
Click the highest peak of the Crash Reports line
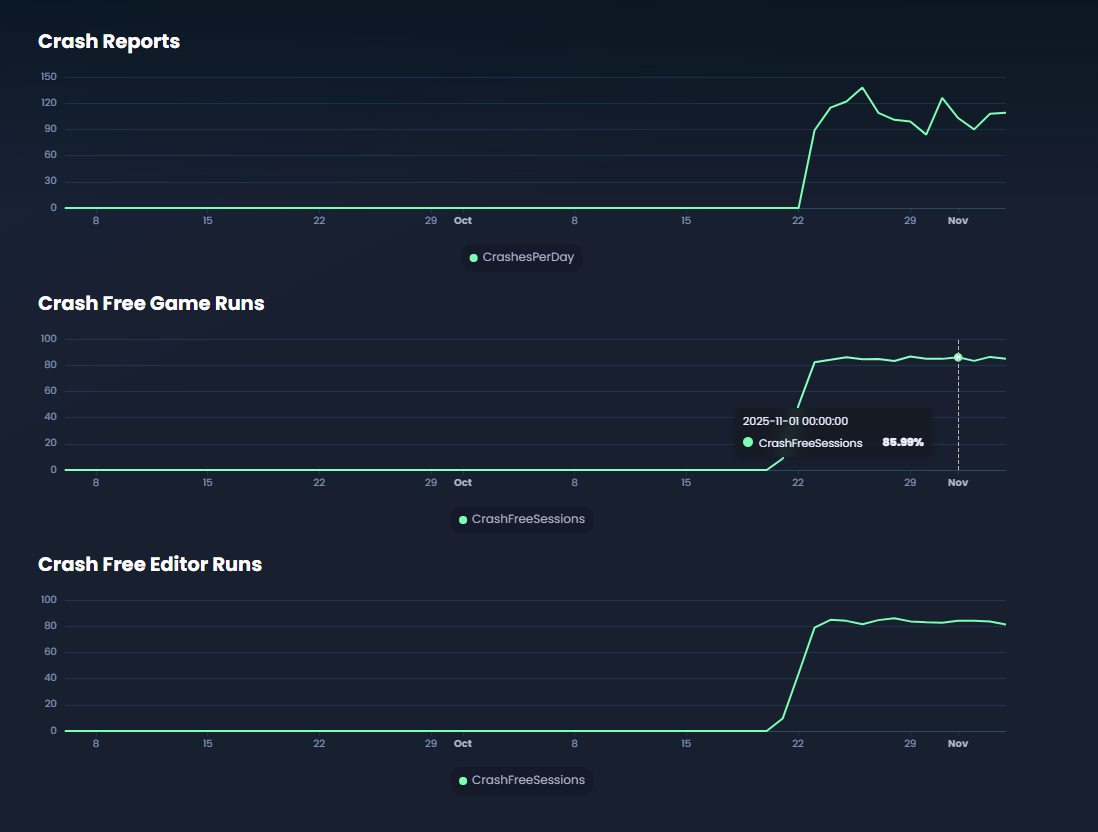(x=863, y=88)
